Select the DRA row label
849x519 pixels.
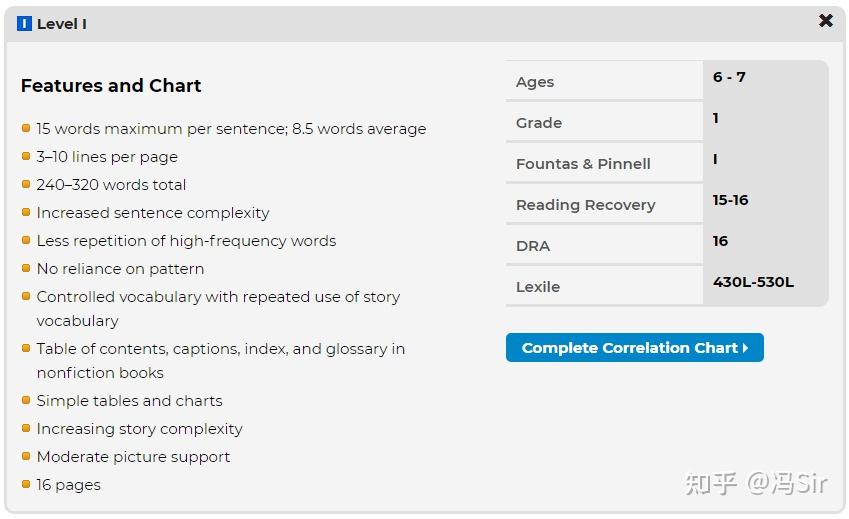pos(533,246)
